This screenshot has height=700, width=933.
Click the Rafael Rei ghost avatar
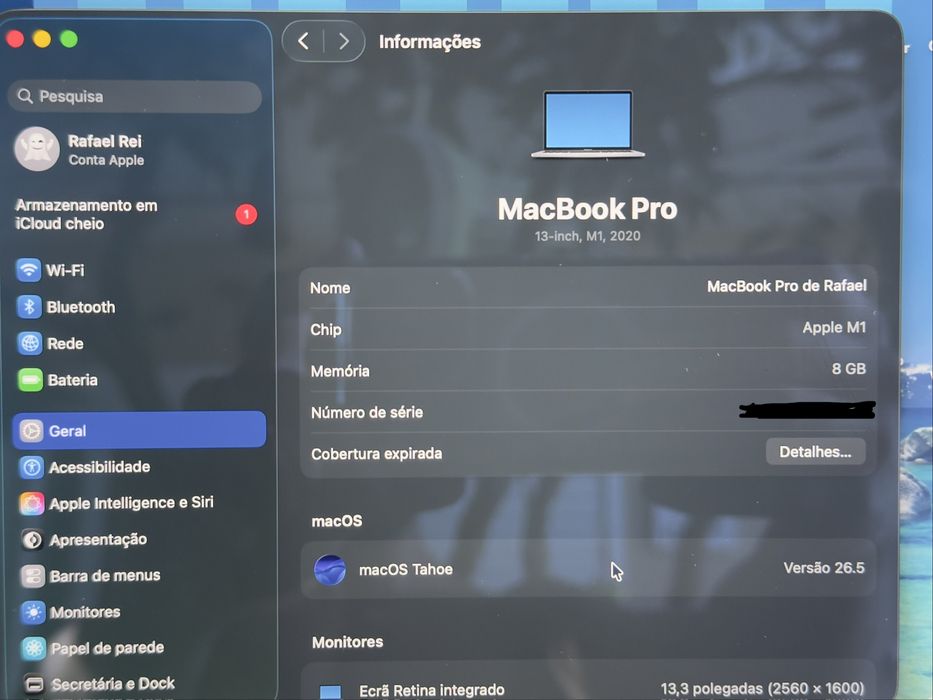(37, 149)
